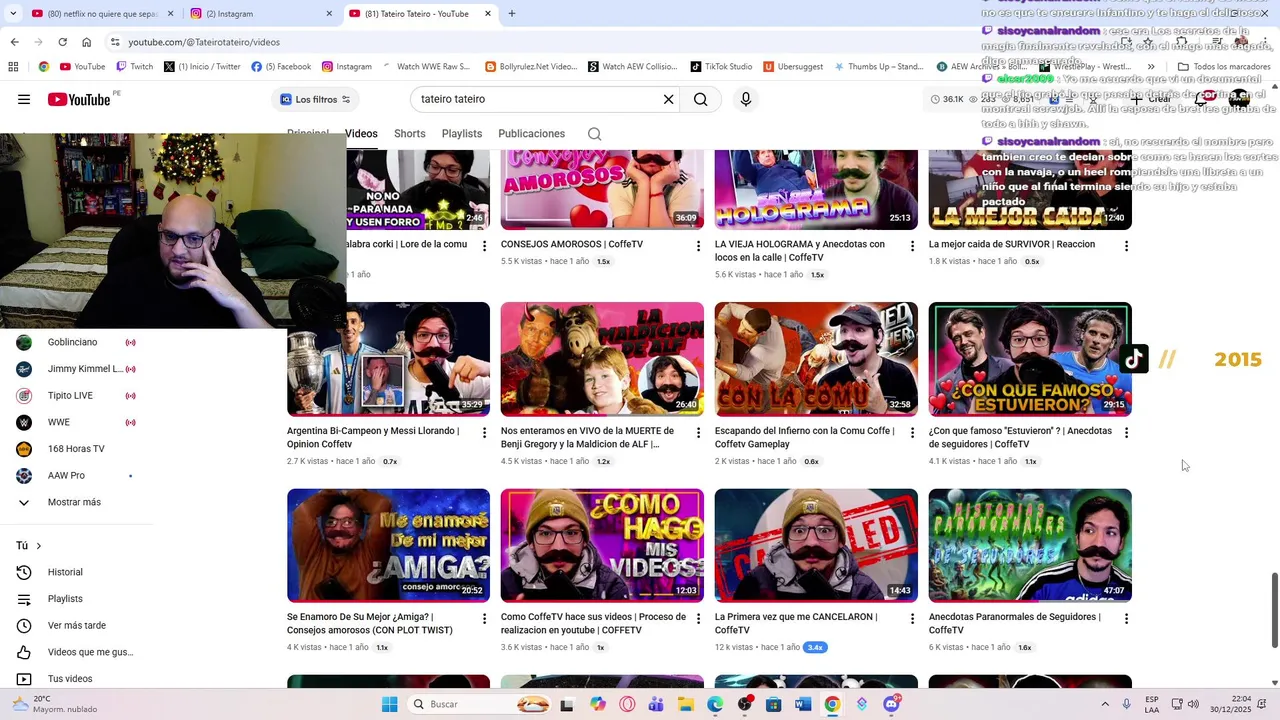The image size is (1280, 720).
Task: Open Windows Start menu
Action: [x=390, y=704]
